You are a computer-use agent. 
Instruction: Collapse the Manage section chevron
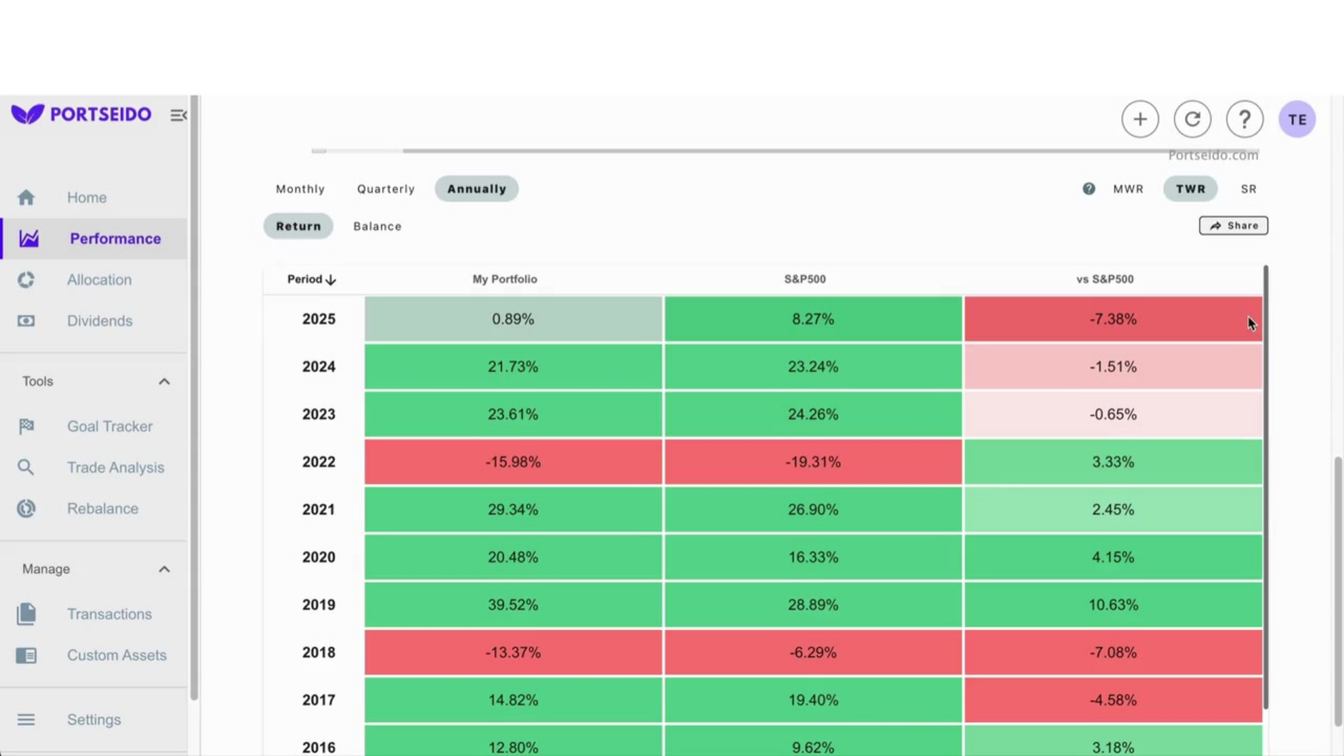point(164,568)
